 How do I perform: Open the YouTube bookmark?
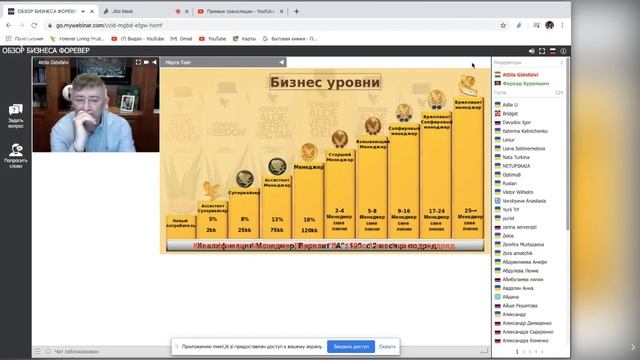(212, 39)
